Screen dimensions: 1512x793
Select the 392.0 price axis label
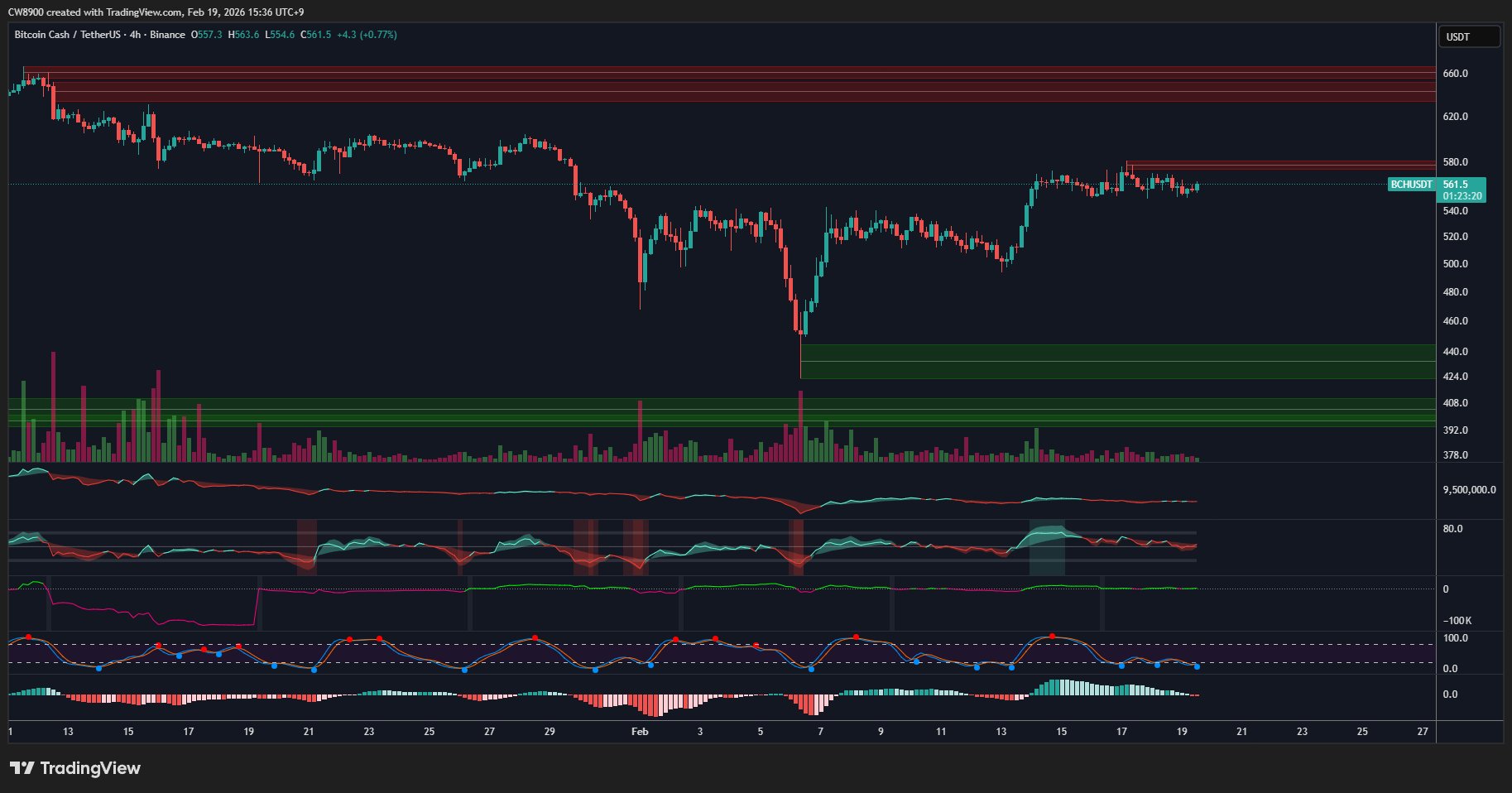coord(1455,430)
